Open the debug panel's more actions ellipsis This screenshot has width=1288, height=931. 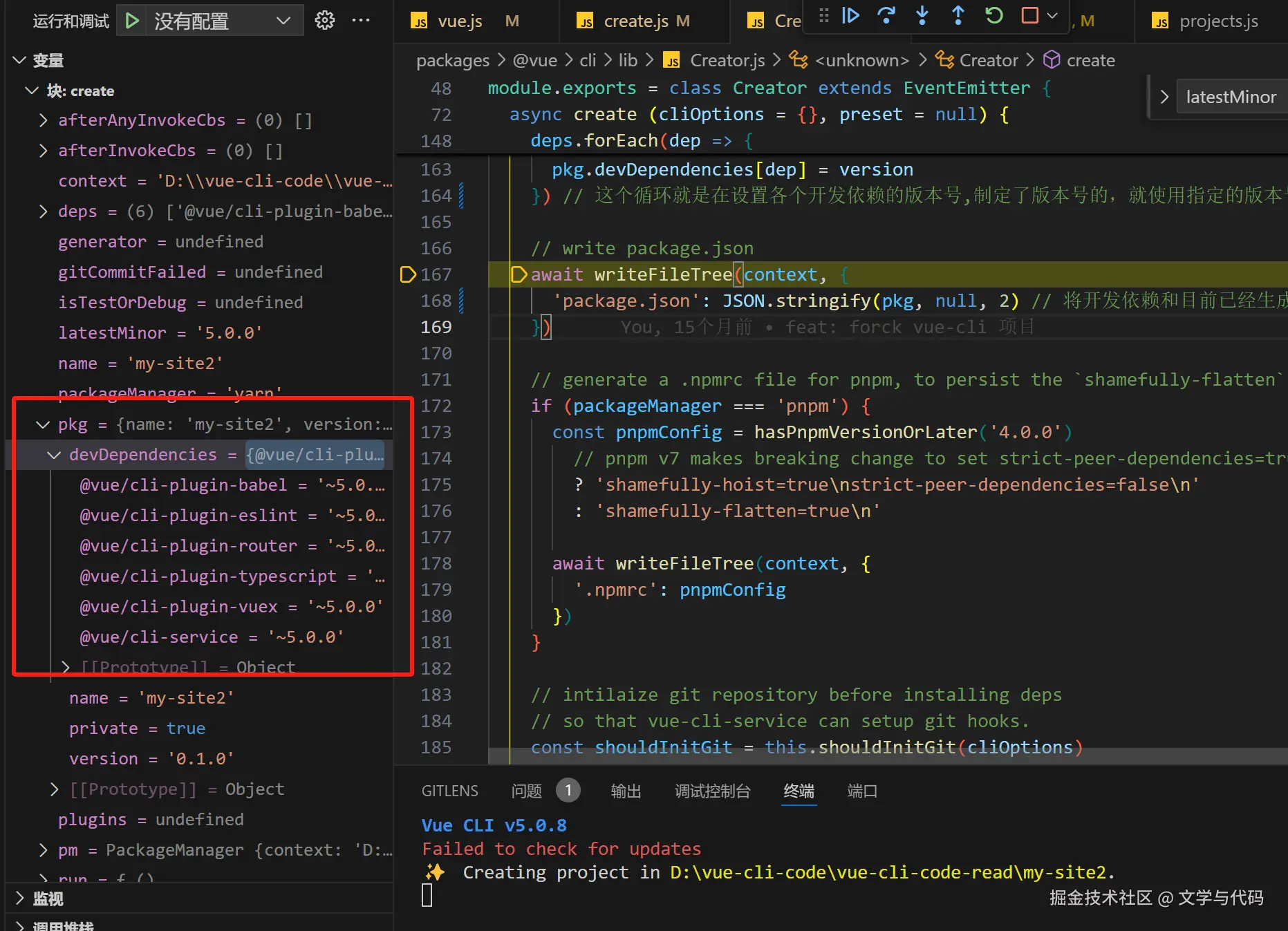[361, 21]
